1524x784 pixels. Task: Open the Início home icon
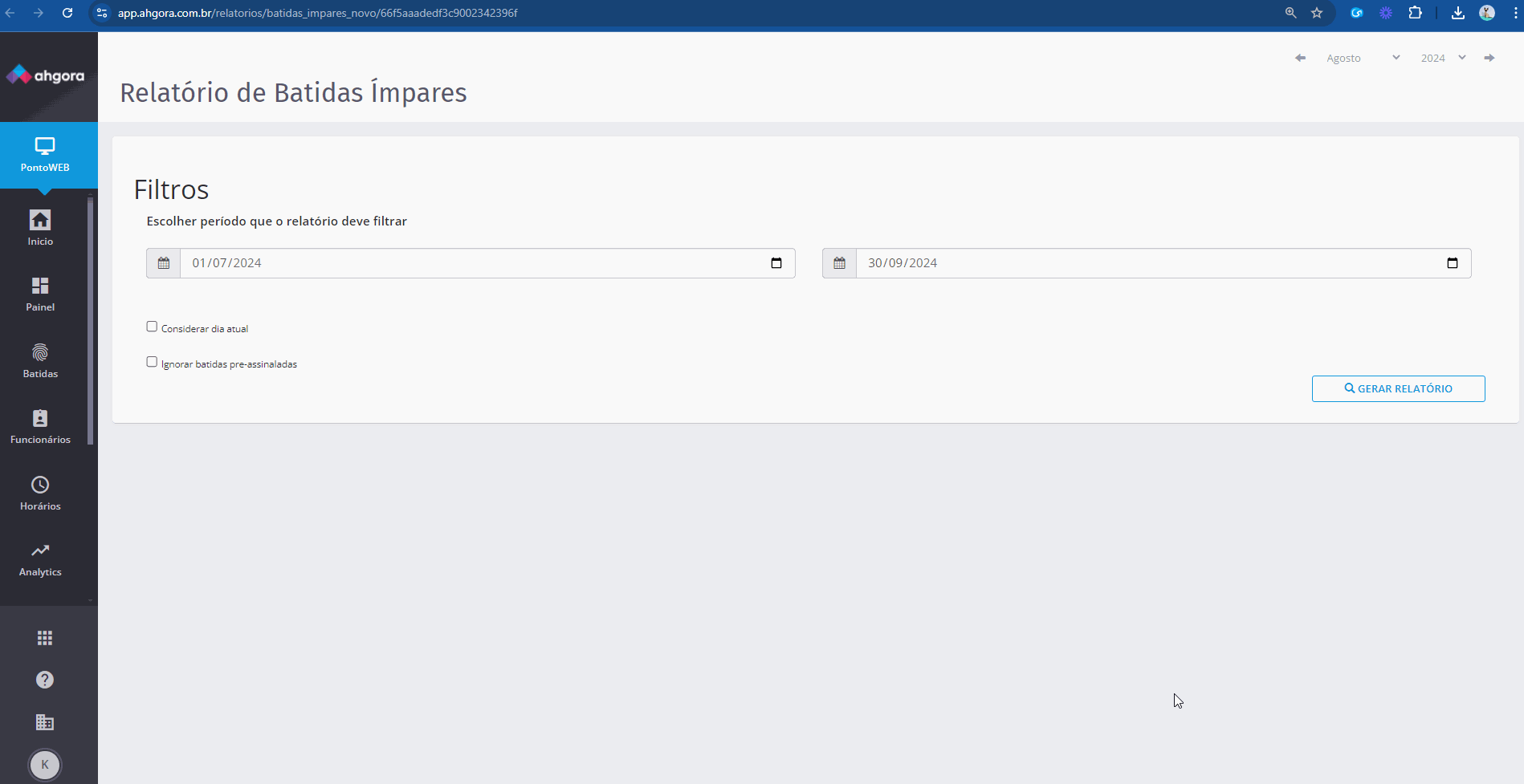coord(40,221)
